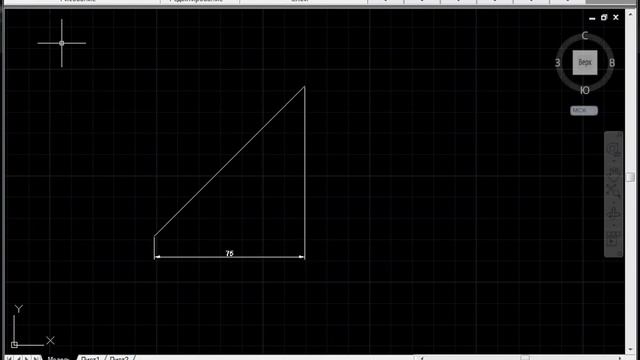
Task: Jump to the first layout tab arrow
Action: (x=9, y=358)
